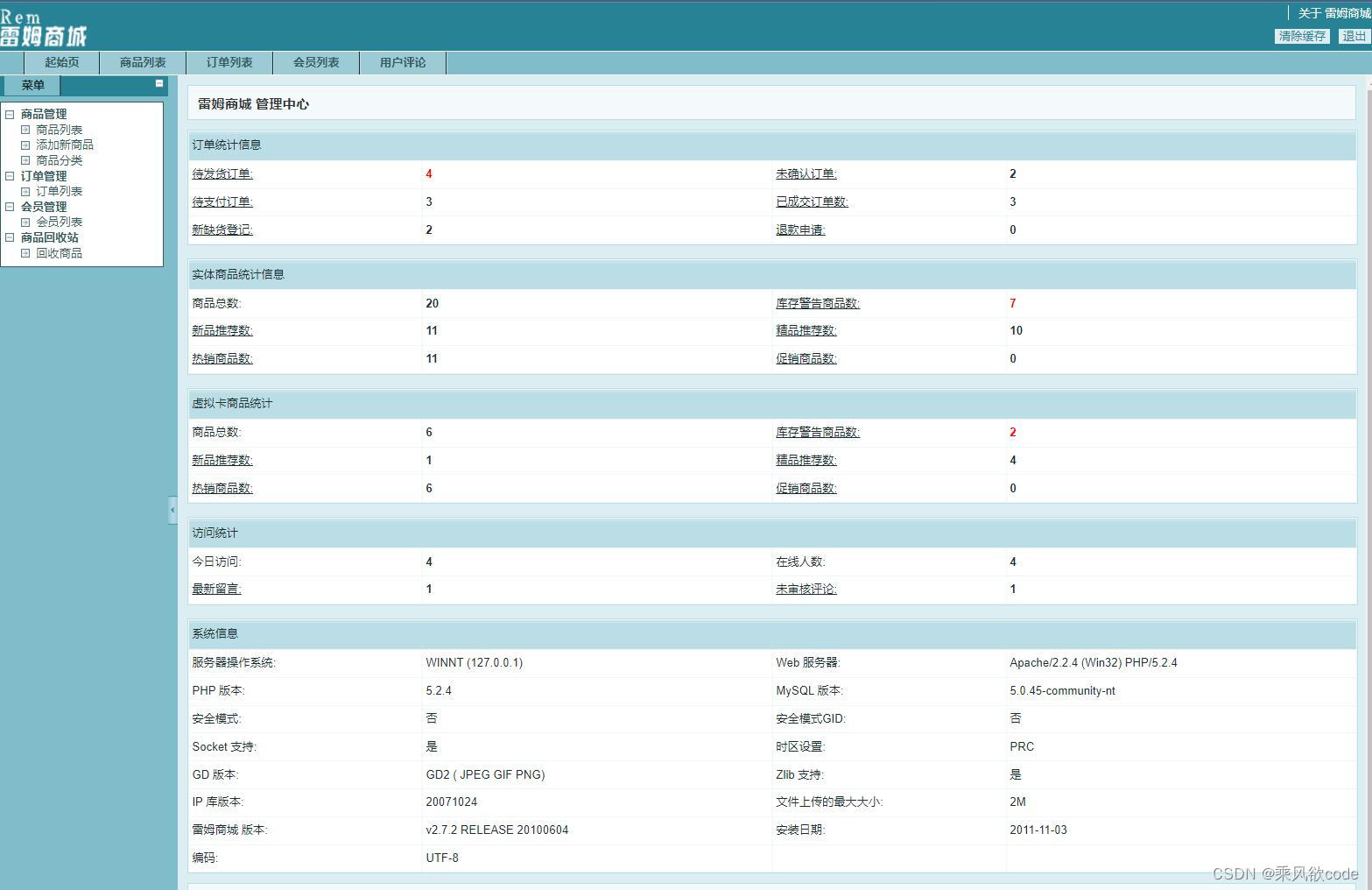Screen dimensions: 1372x890
Task: Minimize the 菜单 sidebar panel
Action: click(159, 83)
